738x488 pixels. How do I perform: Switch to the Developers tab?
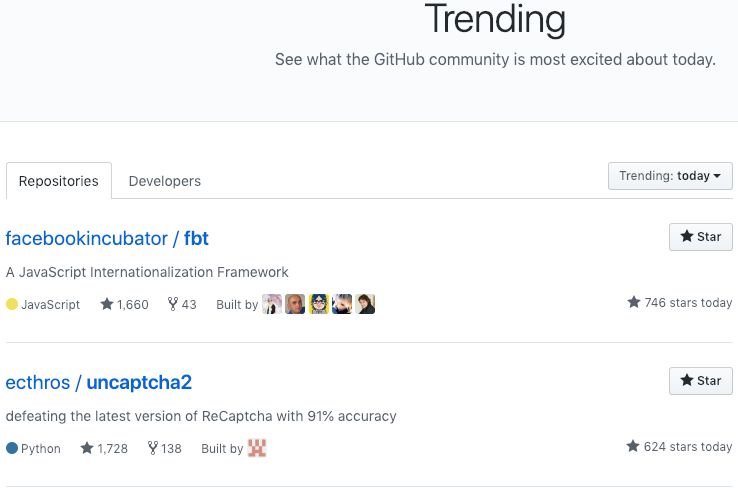point(164,181)
